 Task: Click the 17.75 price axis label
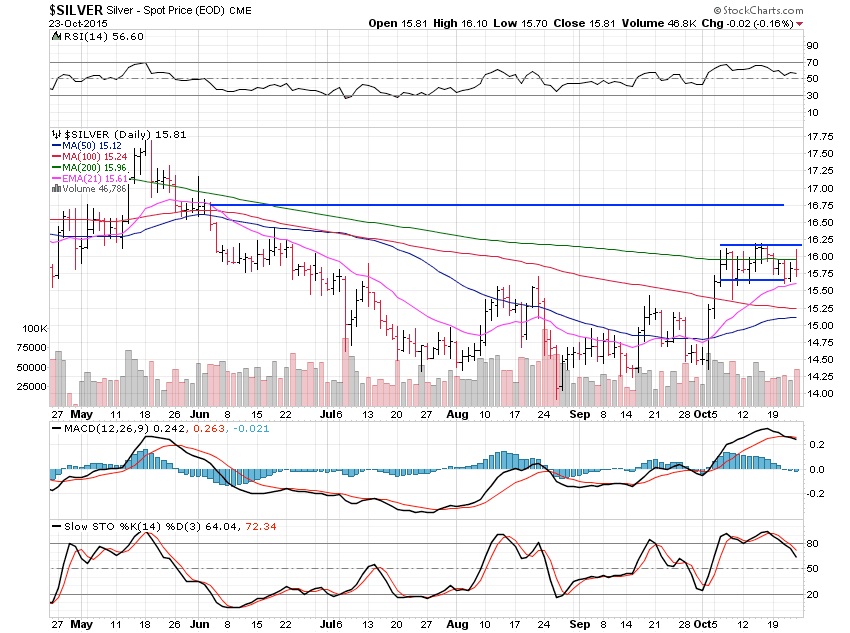820,137
